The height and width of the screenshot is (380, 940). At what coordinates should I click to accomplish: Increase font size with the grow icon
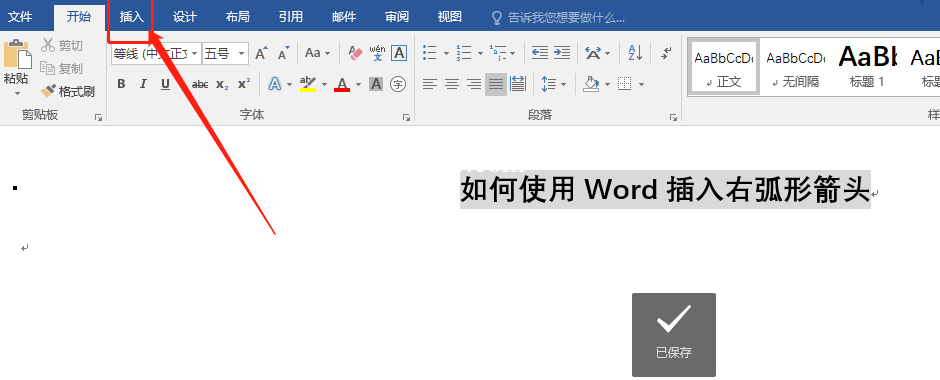[261, 53]
